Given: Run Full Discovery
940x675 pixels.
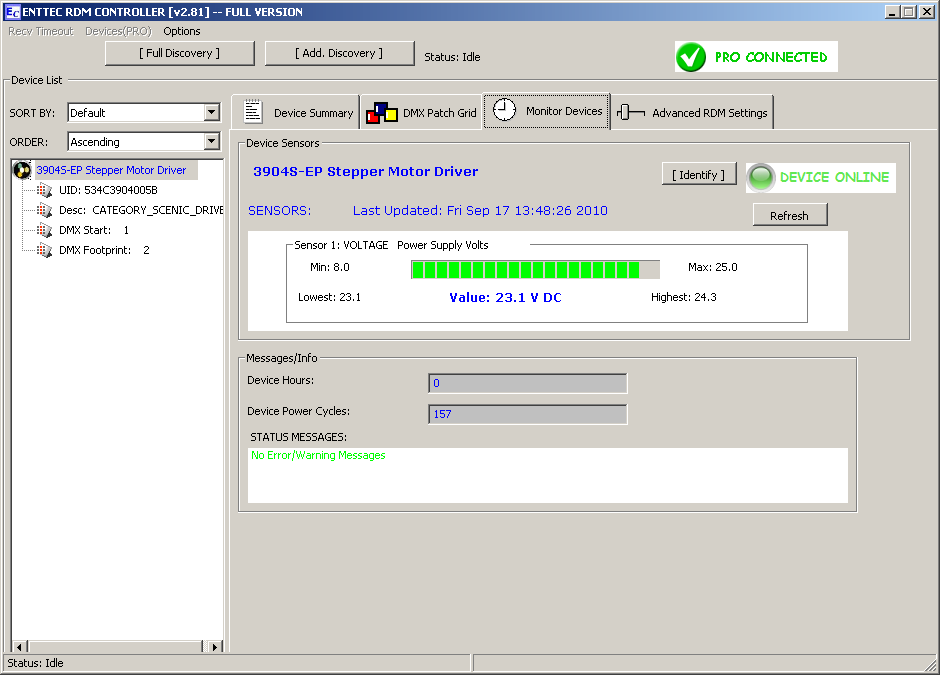Looking at the screenshot, I should click(179, 53).
